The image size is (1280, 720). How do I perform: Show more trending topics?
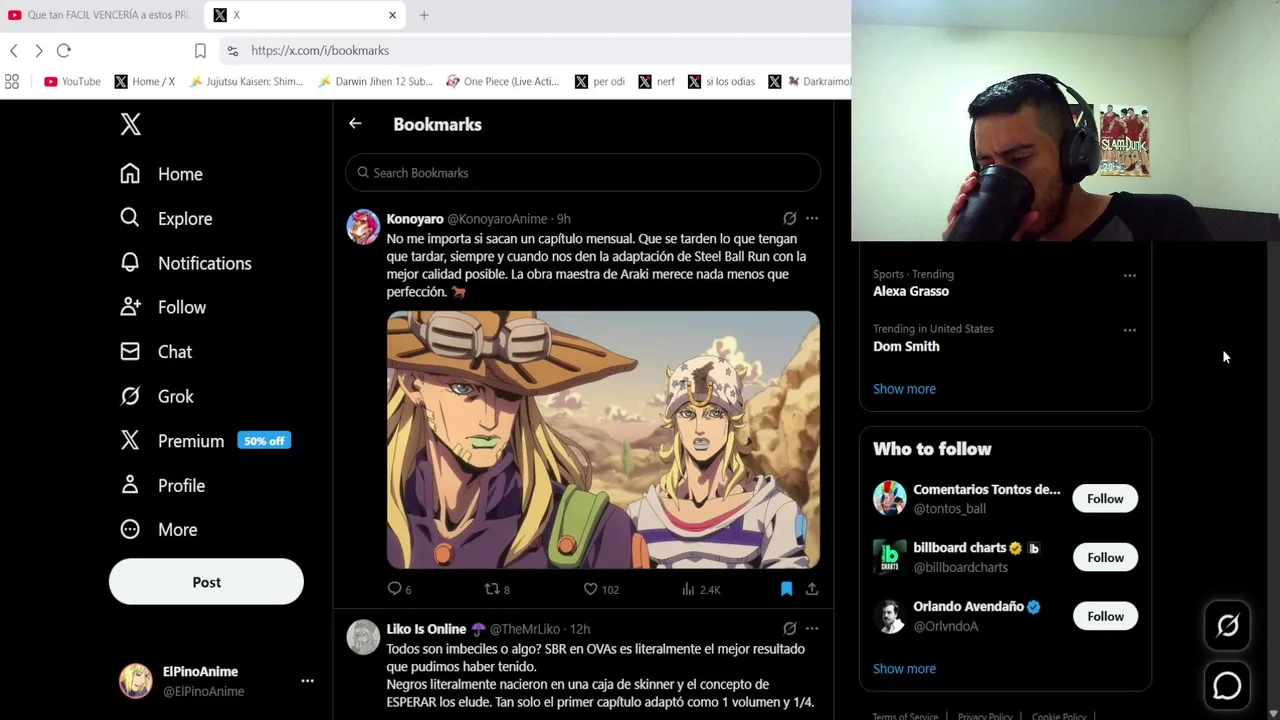click(904, 389)
